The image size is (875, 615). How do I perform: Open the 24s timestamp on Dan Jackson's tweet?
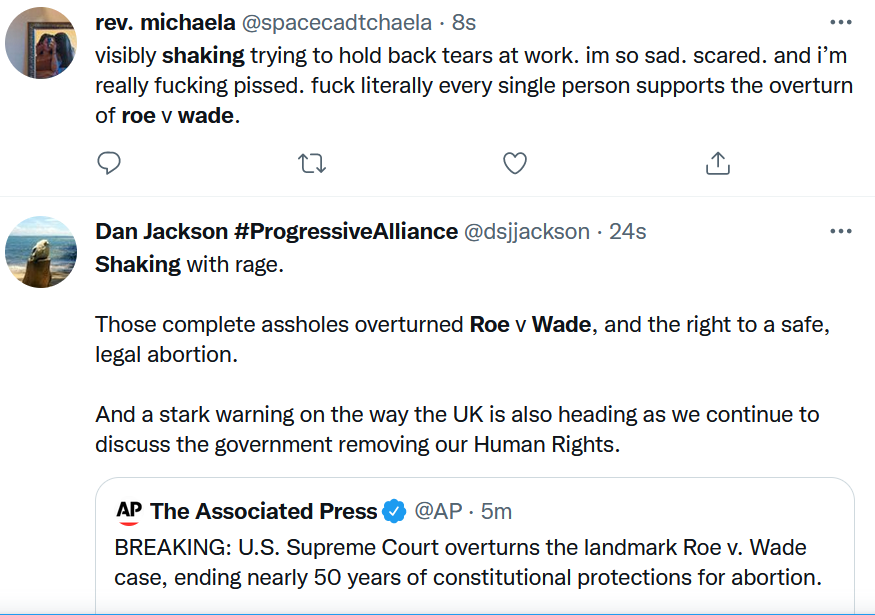pos(628,232)
